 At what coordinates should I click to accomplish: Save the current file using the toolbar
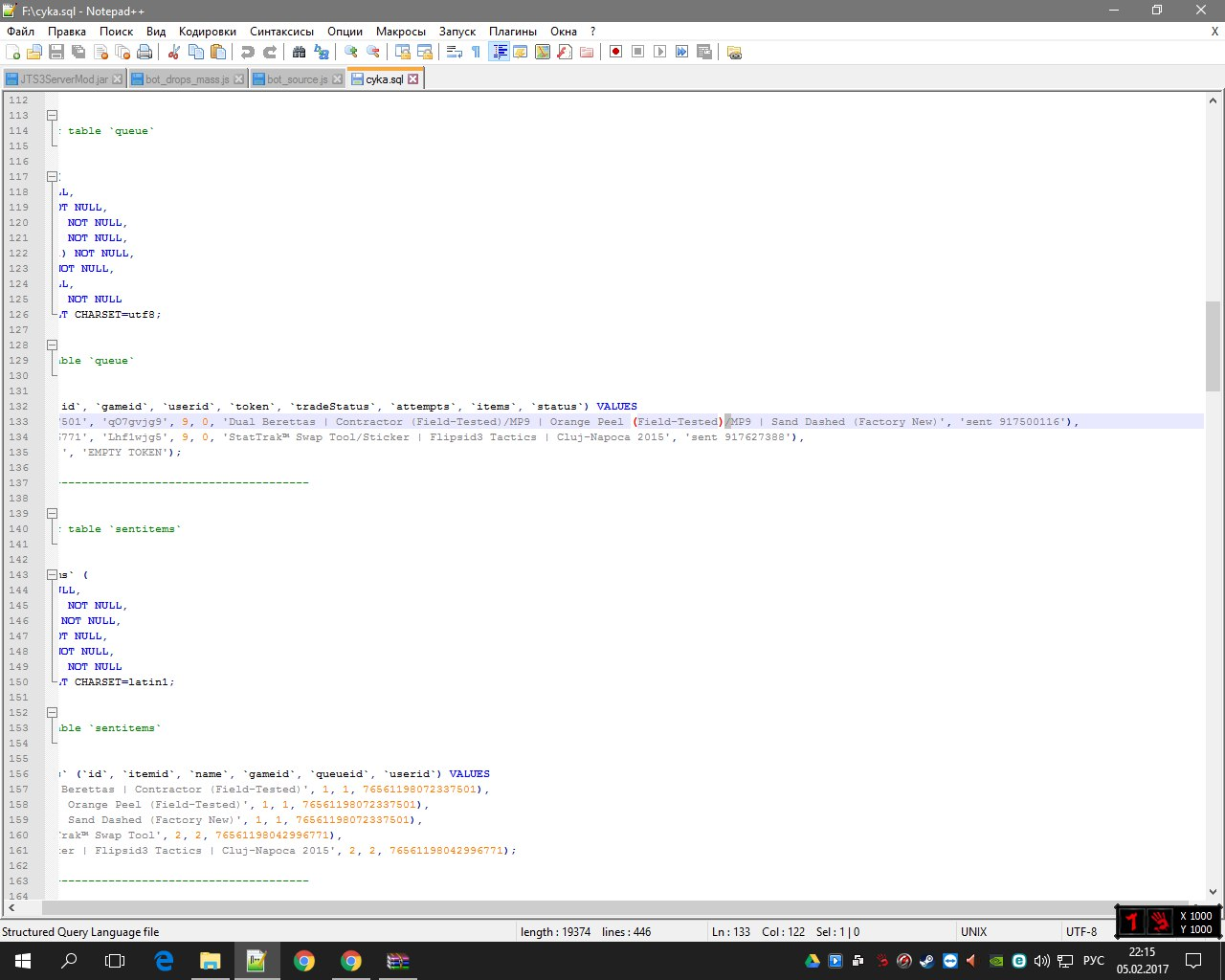pos(56,52)
